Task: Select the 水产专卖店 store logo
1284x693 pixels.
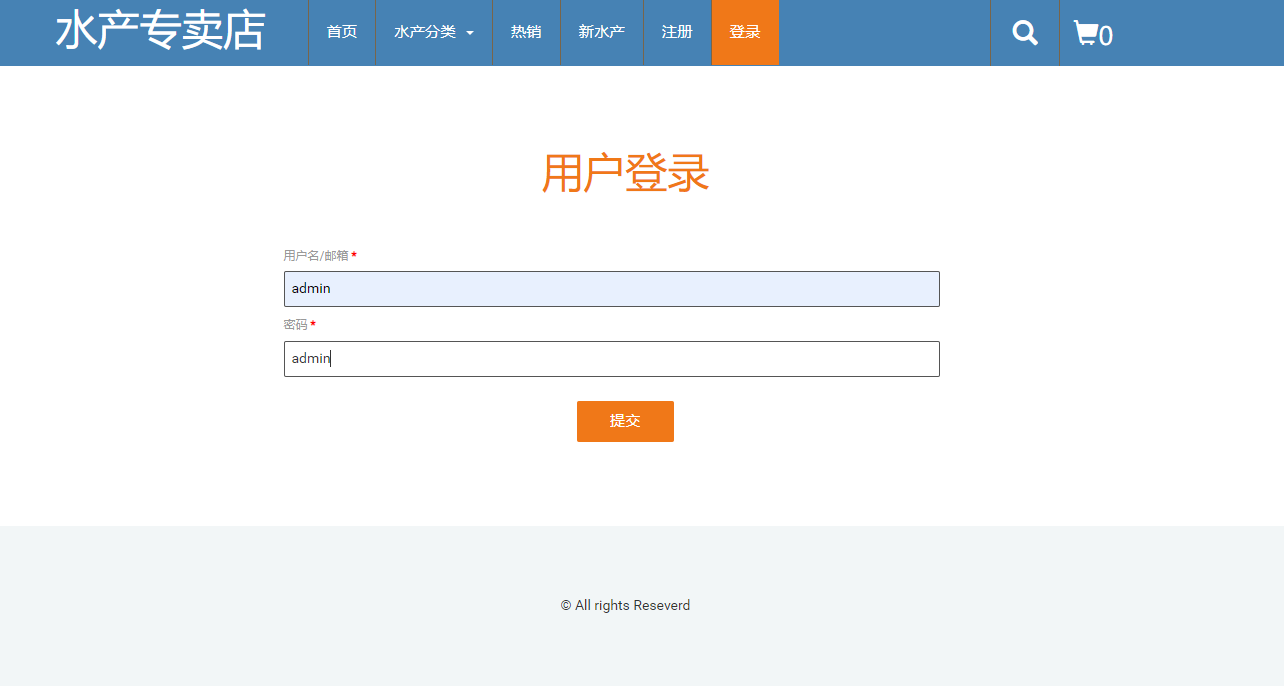Action: click(x=160, y=31)
